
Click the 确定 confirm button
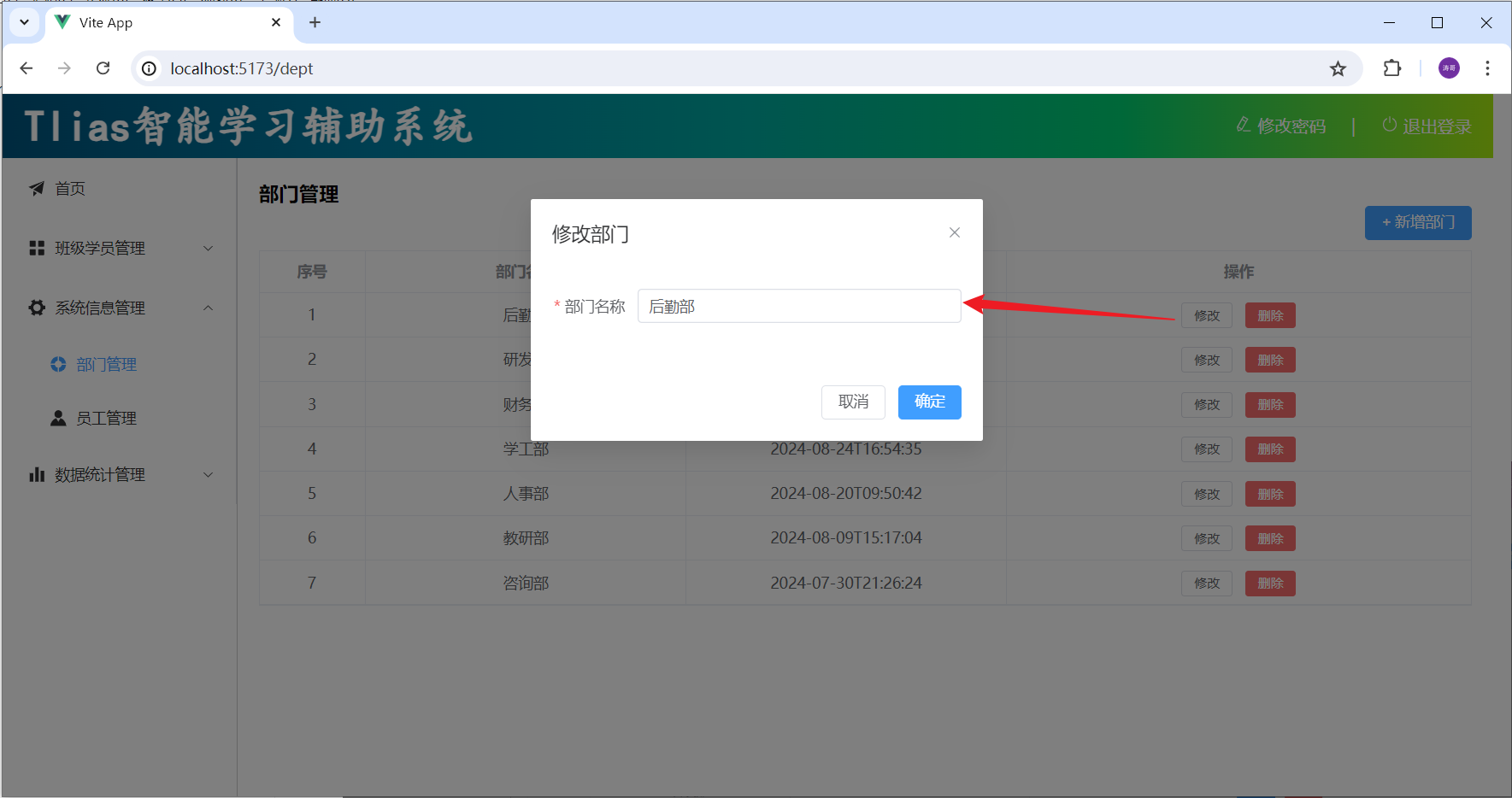[x=929, y=402]
